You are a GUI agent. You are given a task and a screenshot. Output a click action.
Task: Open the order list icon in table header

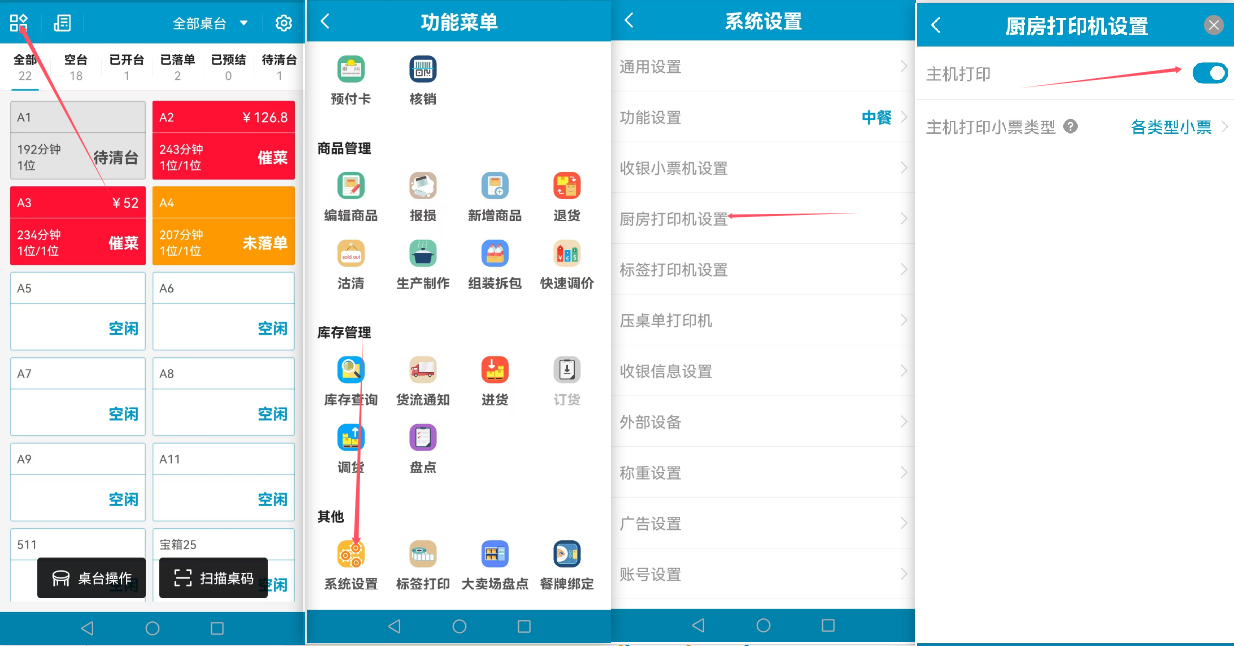click(x=62, y=22)
